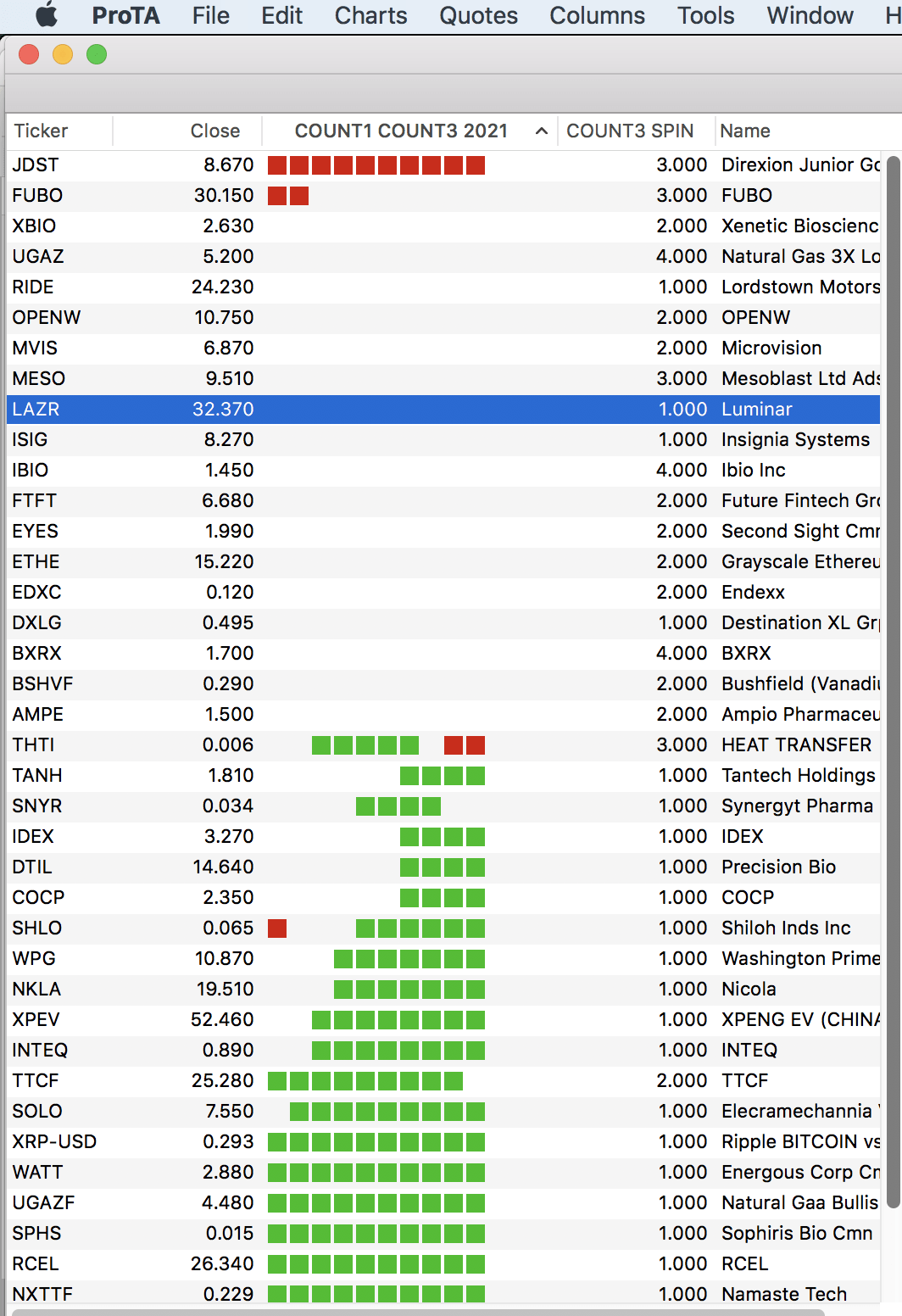
Task: Select the DXLG ticker row
Action: [443, 622]
